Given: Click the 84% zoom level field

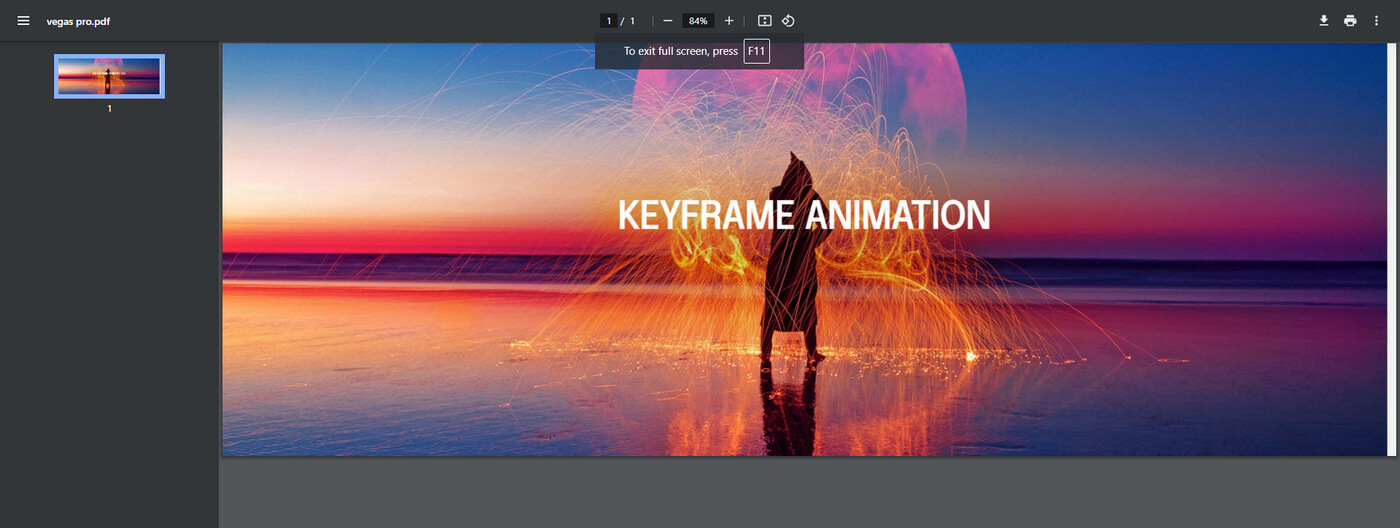Looking at the screenshot, I should pyautogui.click(x=698, y=21).
